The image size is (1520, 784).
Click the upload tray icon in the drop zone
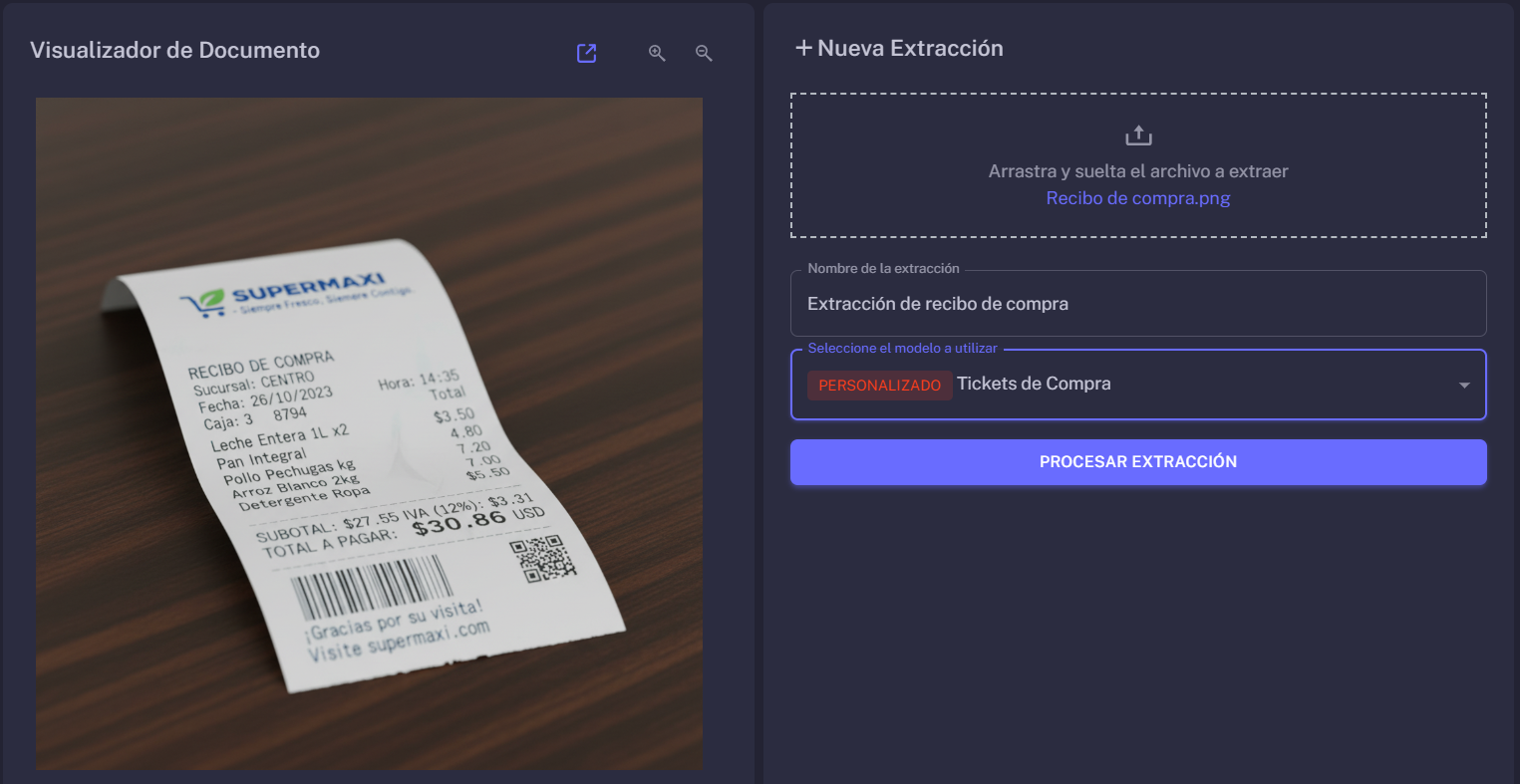1138,135
